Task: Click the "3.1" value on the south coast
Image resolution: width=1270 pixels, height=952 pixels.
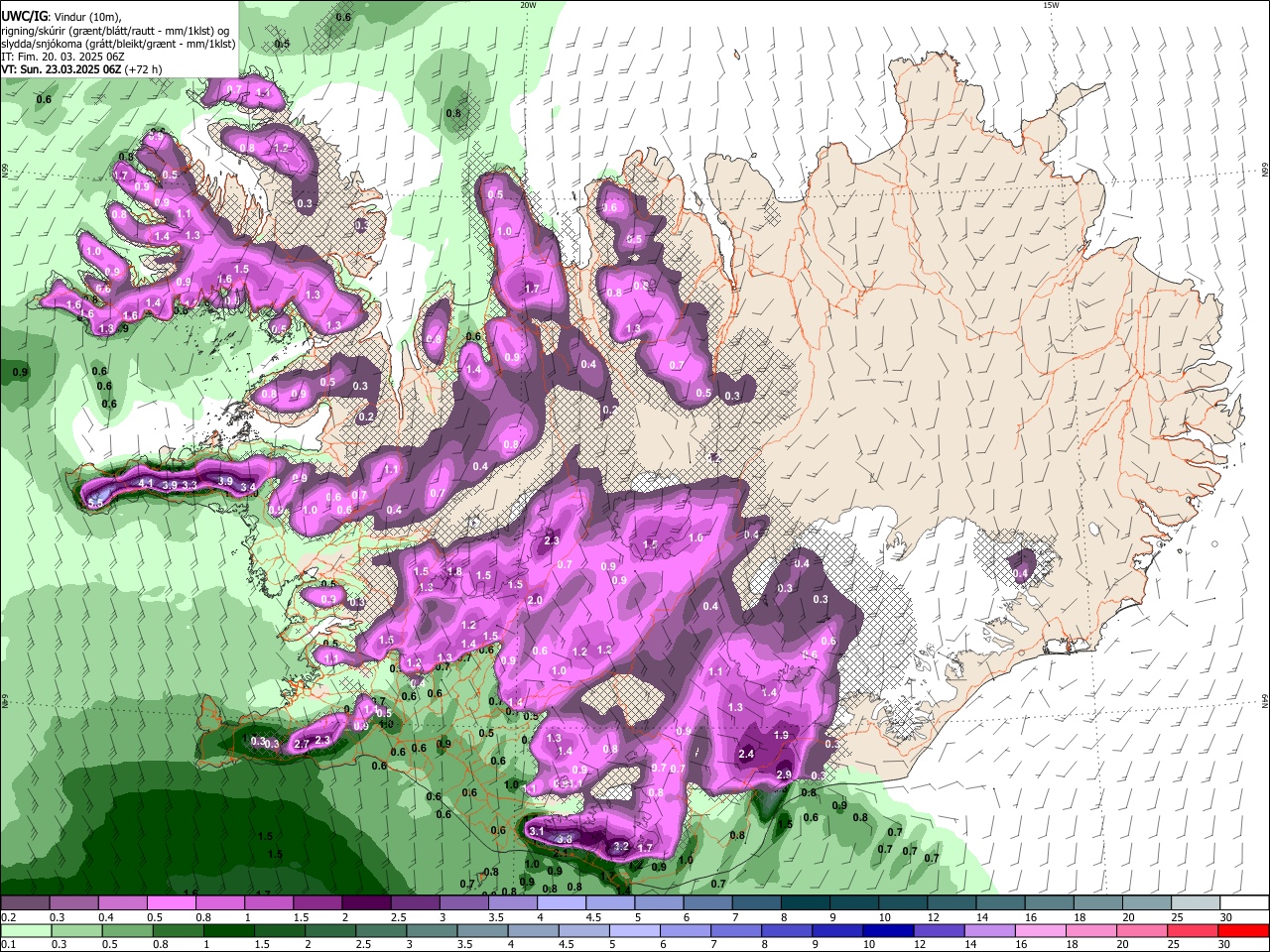Action: tap(537, 831)
